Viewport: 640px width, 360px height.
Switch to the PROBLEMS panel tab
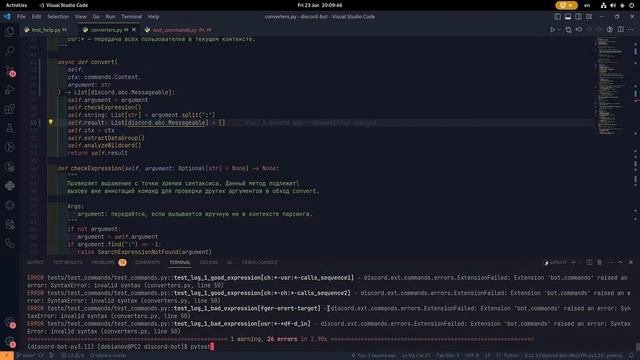[x=109, y=262]
